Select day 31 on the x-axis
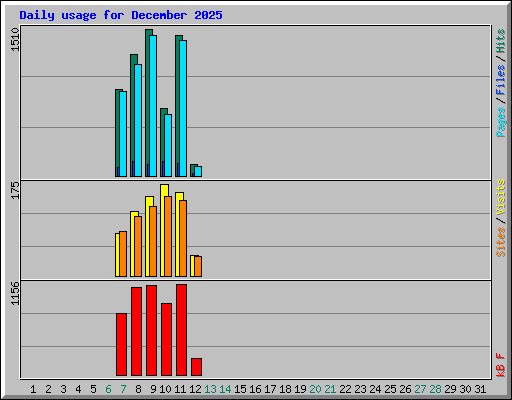512x400 pixels. click(x=480, y=389)
